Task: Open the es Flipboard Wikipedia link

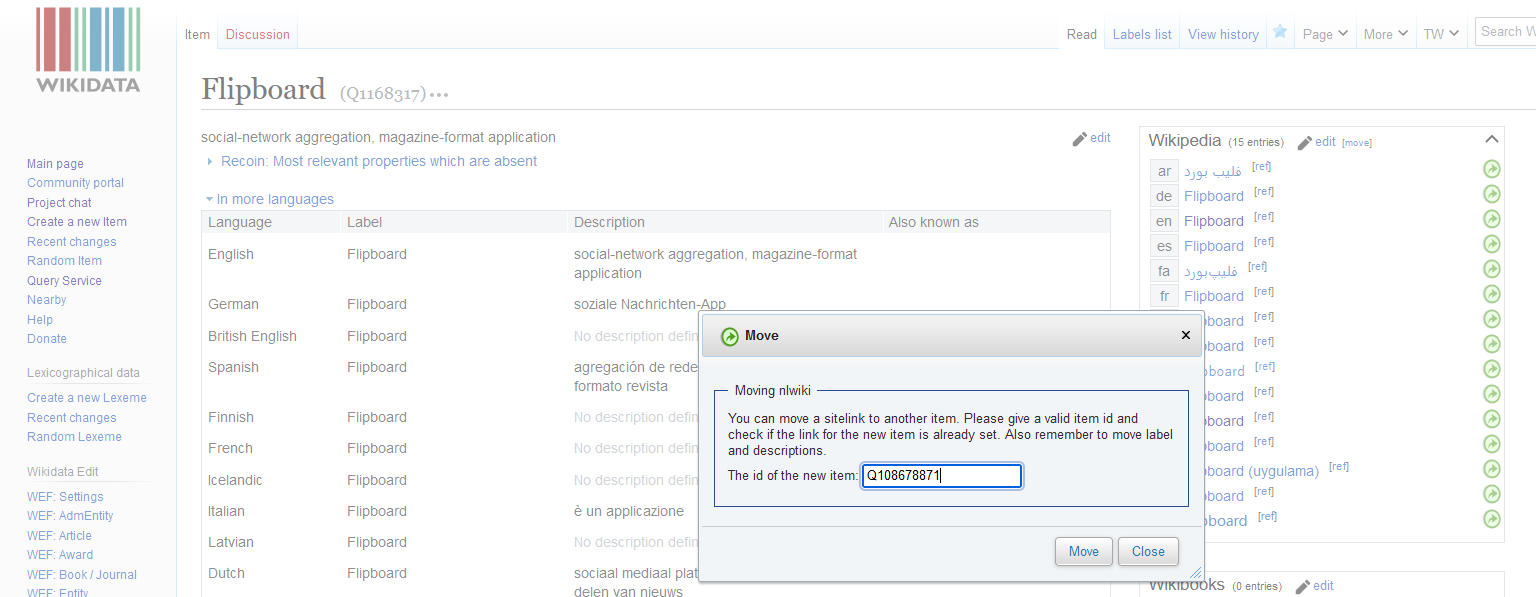Action: pos(1214,246)
